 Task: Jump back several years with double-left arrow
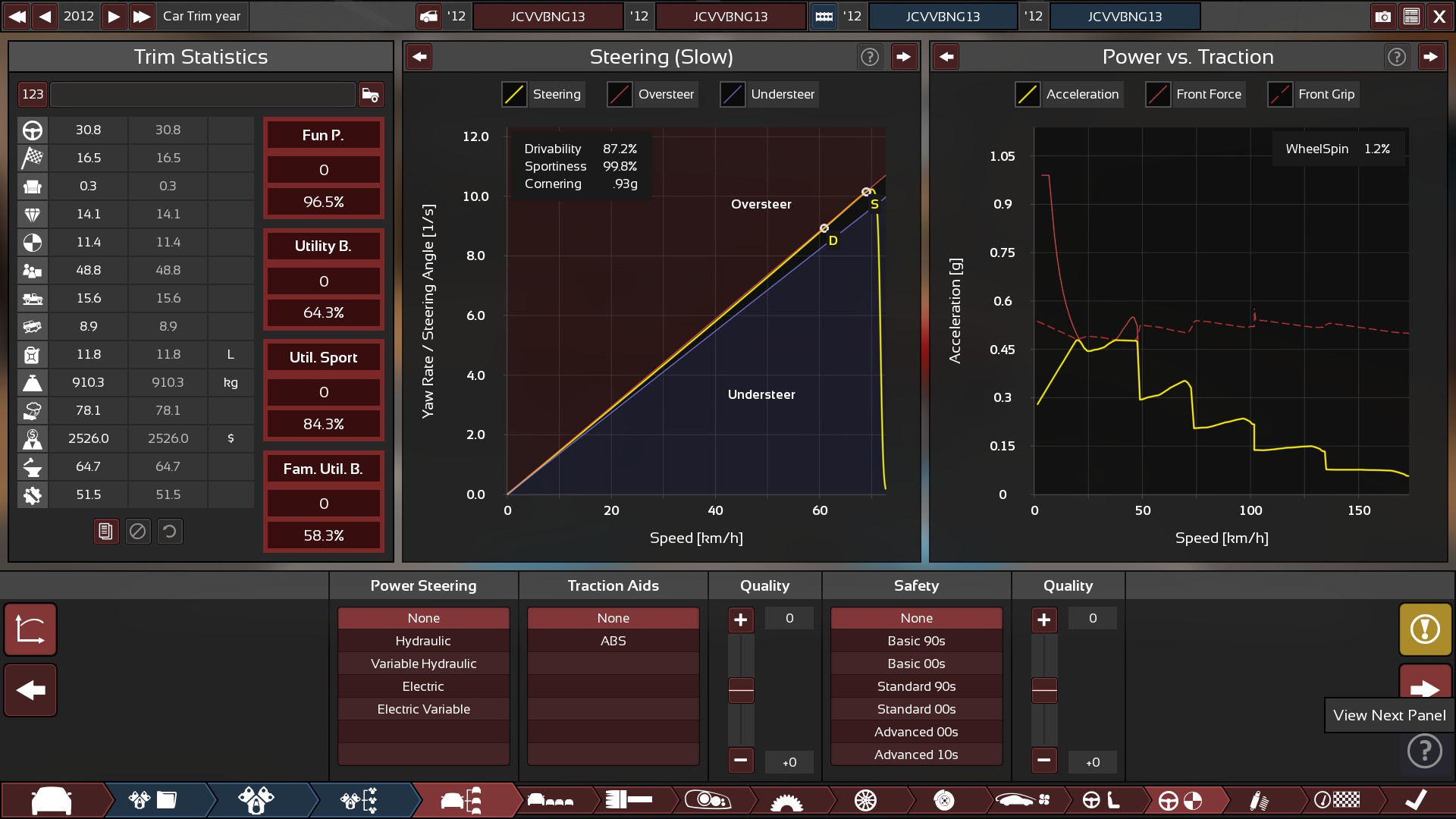coord(17,16)
